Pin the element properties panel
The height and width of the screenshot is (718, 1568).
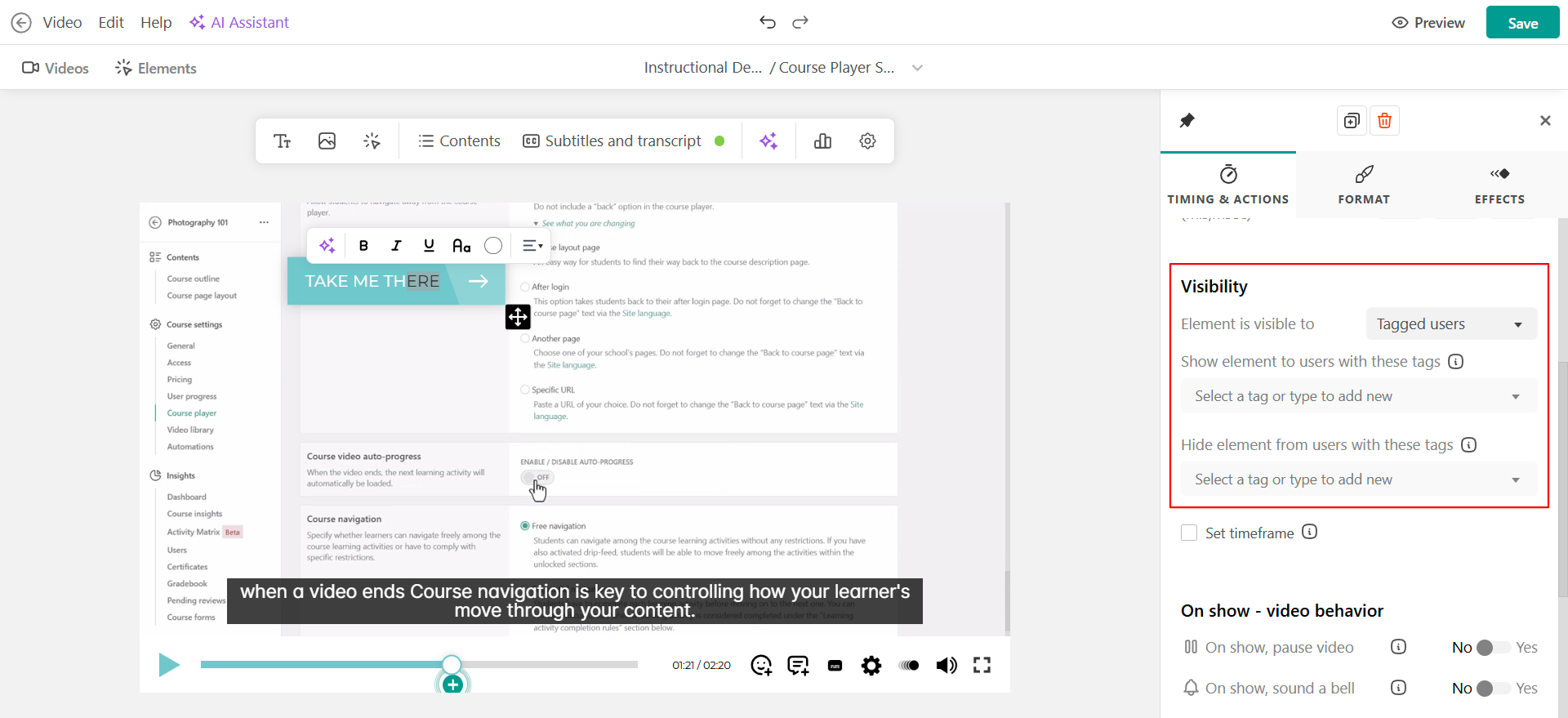tap(1187, 121)
